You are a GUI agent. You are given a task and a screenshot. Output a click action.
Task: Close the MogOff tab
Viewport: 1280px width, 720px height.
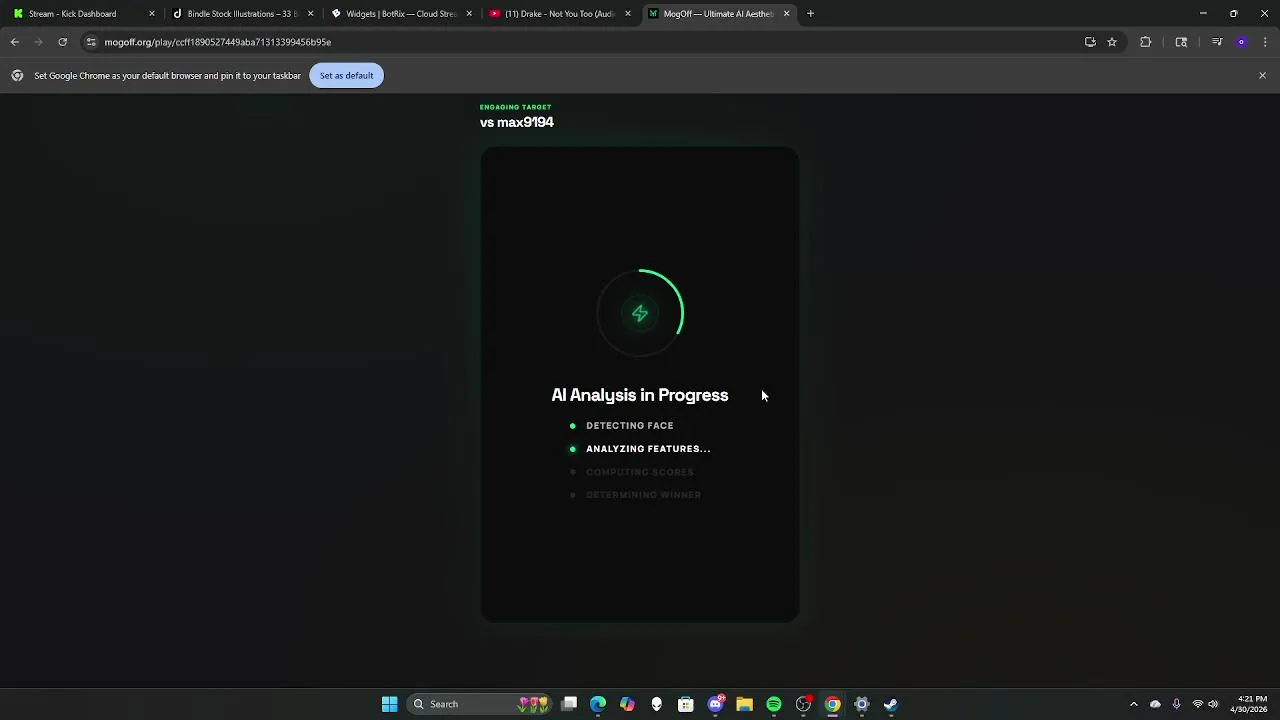tap(786, 14)
